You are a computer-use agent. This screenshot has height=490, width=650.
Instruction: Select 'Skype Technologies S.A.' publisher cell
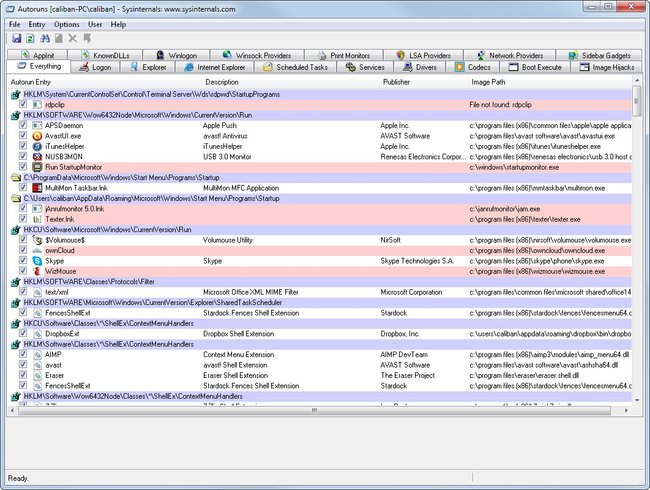click(x=417, y=261)
